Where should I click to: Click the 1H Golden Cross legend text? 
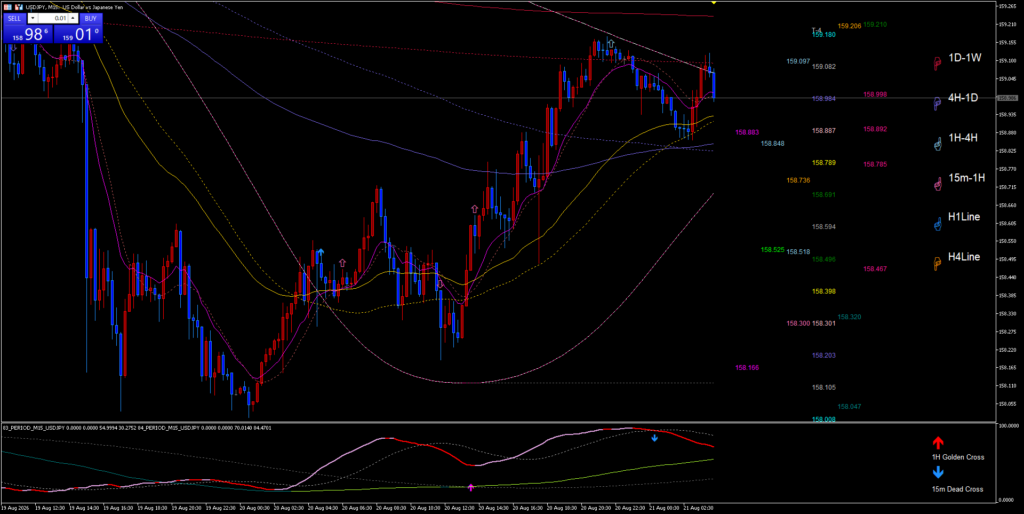click(958, 457)
